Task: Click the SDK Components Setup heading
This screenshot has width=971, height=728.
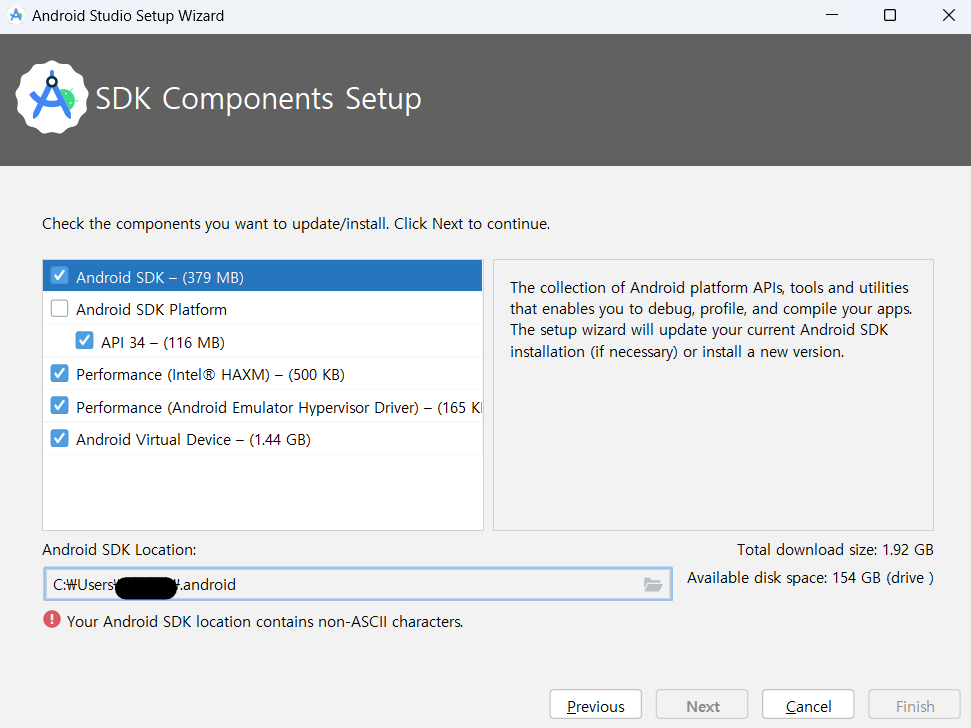Action: coord(258,99)
